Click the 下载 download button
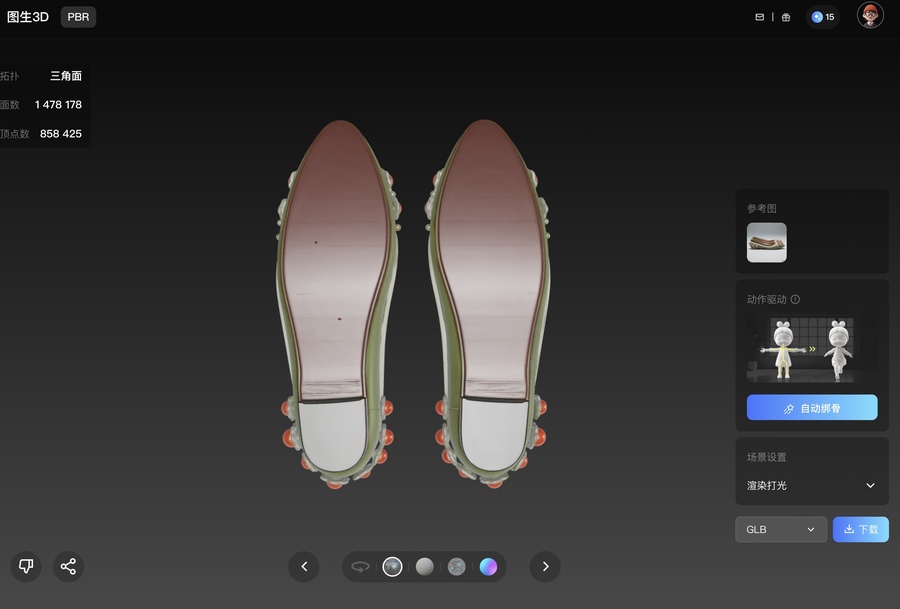Image resolution: width=900 pixels, height=609 pixels. click(x=860, y=529)
